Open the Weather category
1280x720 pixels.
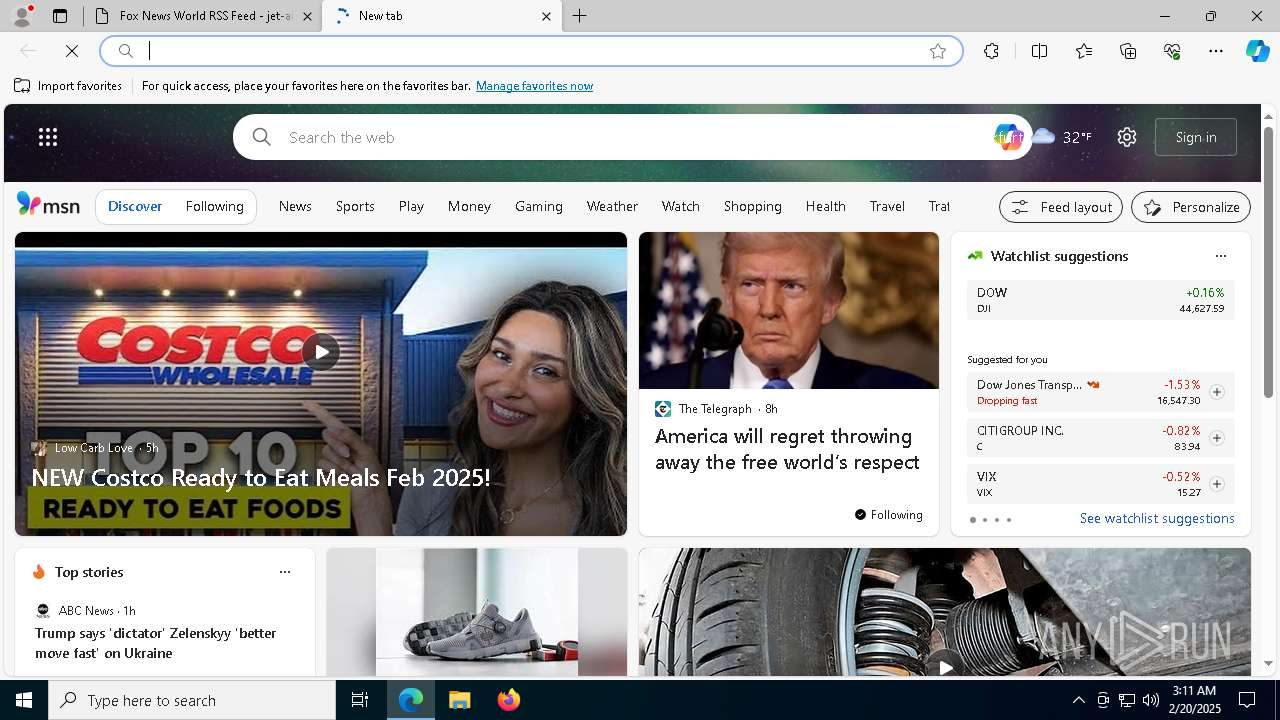pos(612,206)
